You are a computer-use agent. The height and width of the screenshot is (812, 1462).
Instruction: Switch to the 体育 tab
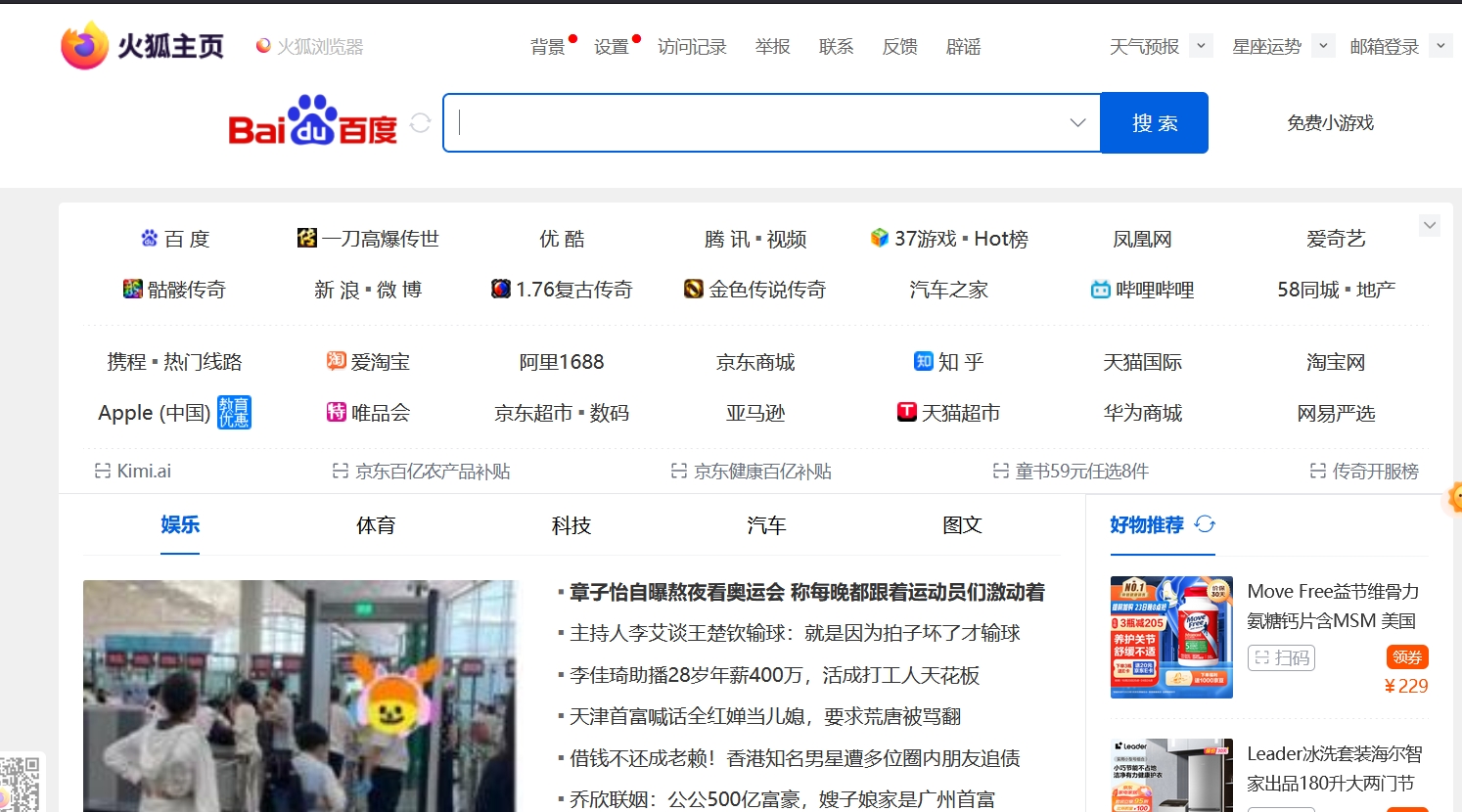[x=376, y=525]
